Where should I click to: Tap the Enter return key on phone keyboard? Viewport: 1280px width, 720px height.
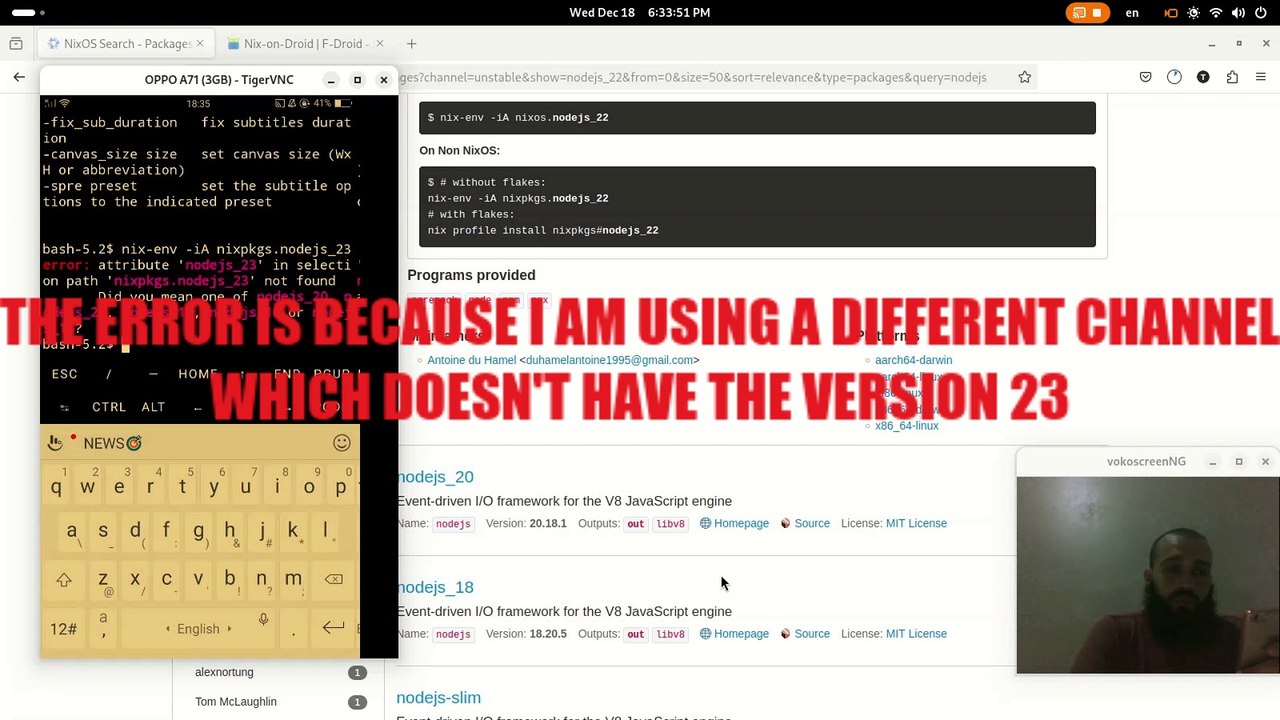coord(333,628)
